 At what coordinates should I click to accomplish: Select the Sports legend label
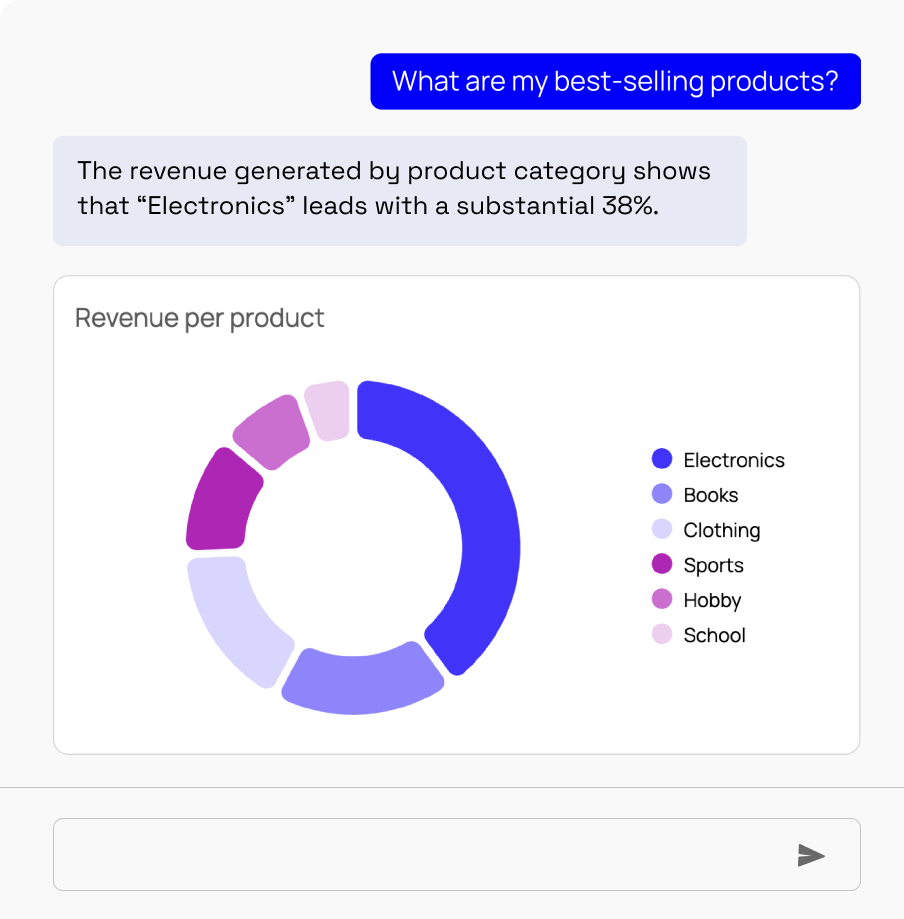click(x=713, y=566)
